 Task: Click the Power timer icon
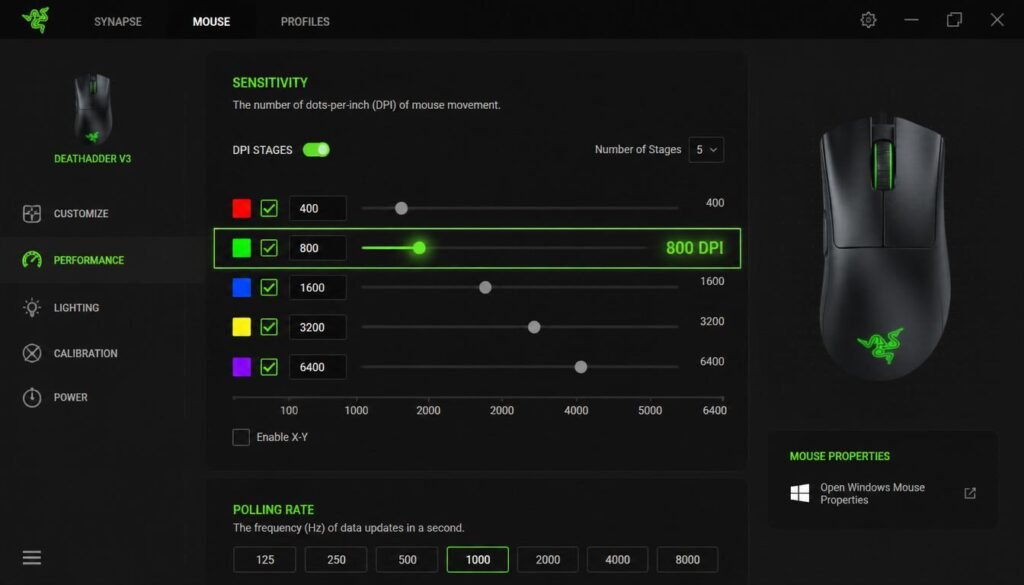tap(31, 397)
